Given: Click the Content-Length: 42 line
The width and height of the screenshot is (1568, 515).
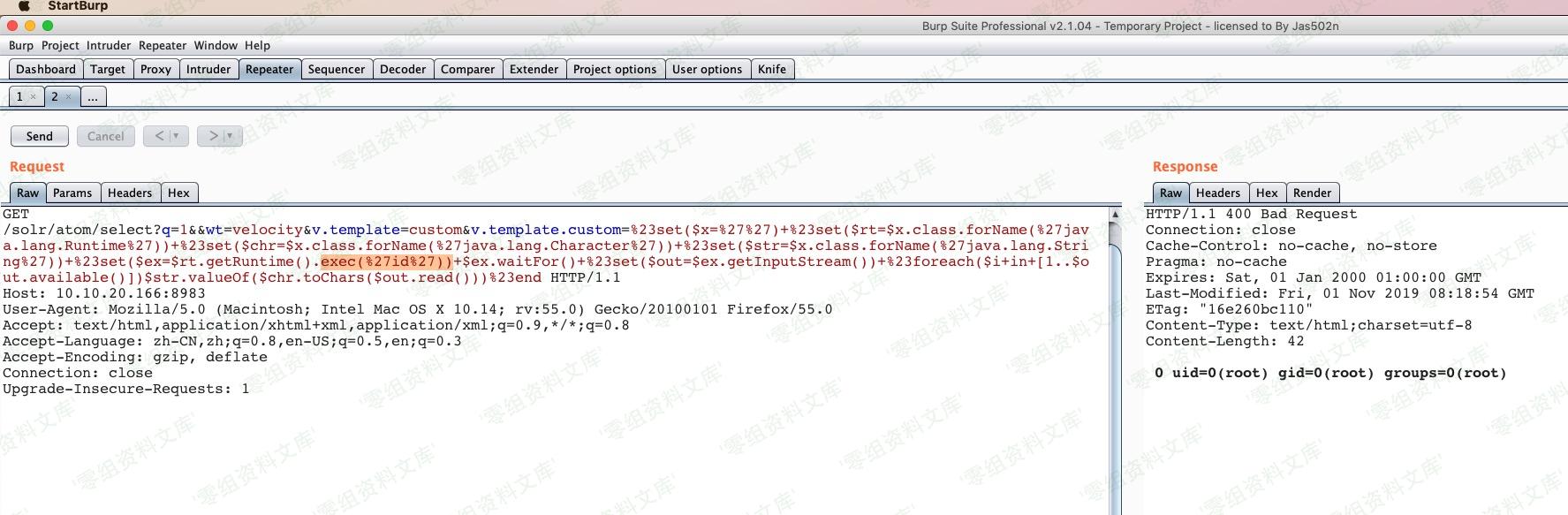Looking at the screenshot, I should pos(1225,341).
